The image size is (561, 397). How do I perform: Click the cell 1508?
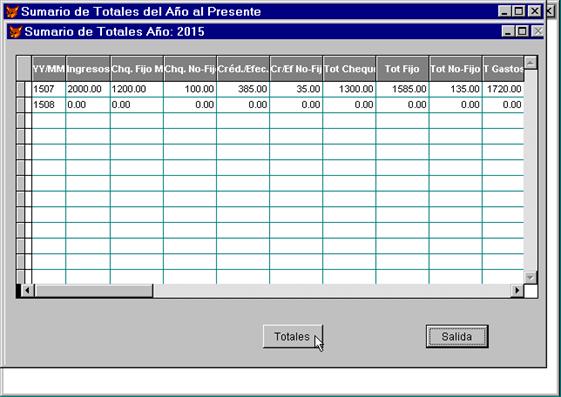[x=49, y=105]
